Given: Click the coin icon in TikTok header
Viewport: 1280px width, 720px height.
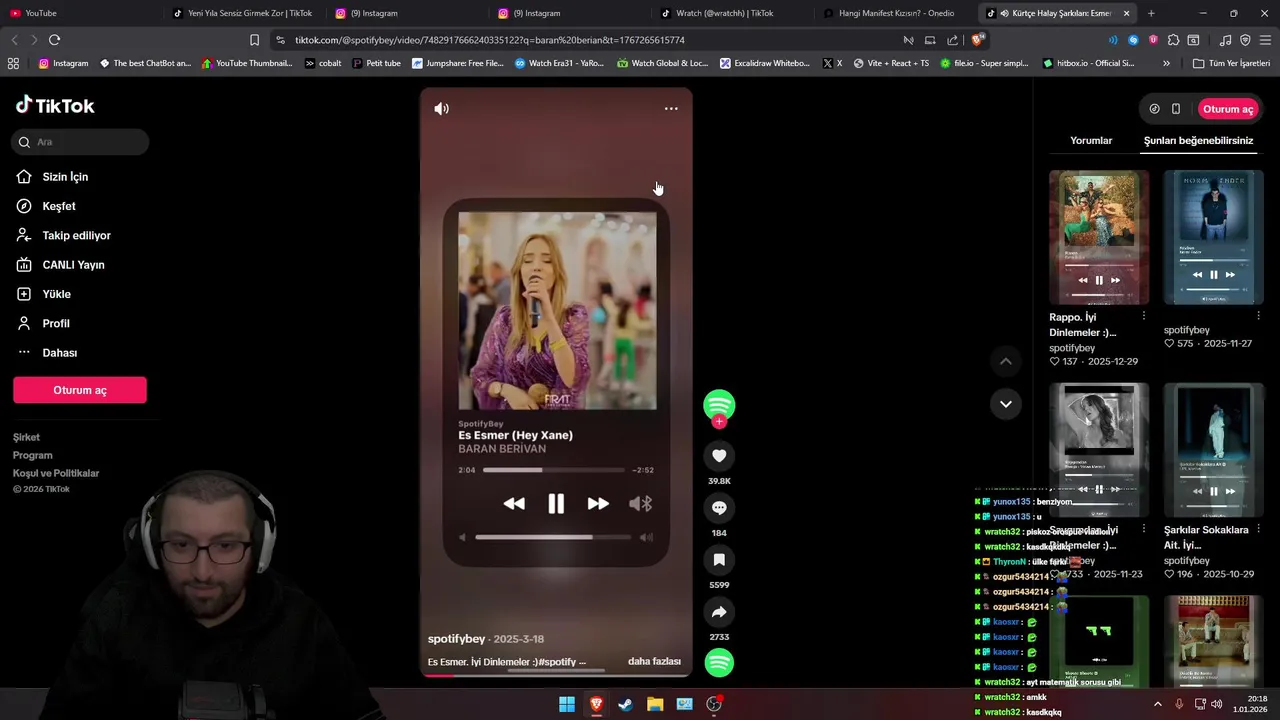Looking at the screenshot, I should click(x=1154, y=109).
